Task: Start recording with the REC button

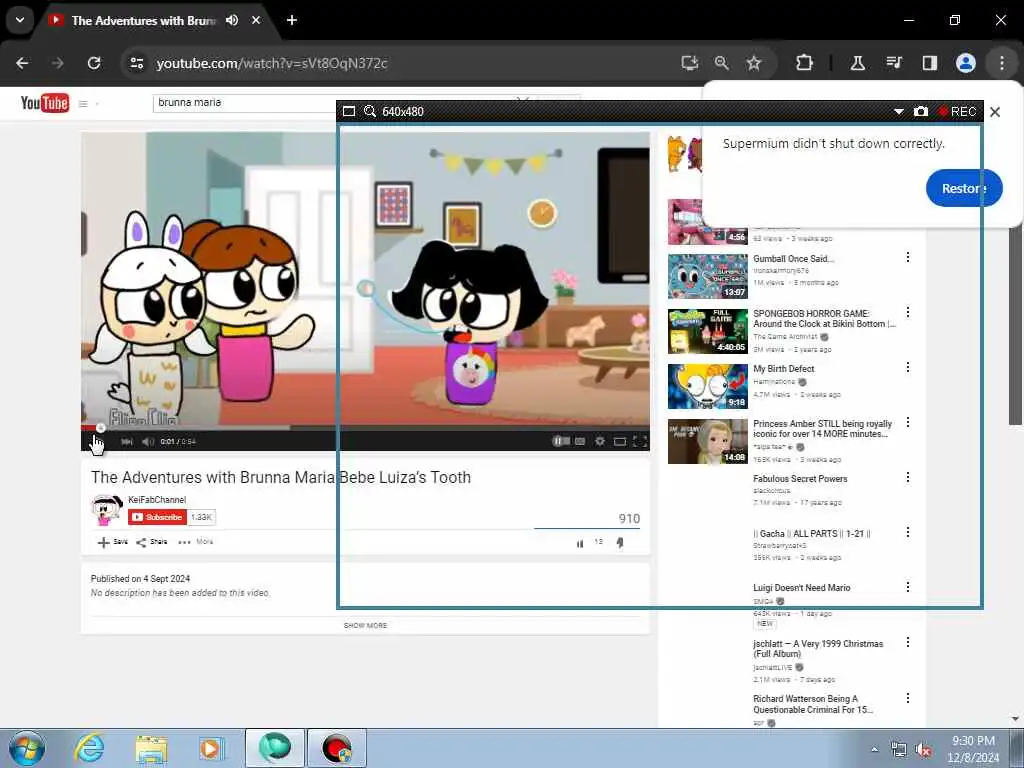Action: point(957,112)
